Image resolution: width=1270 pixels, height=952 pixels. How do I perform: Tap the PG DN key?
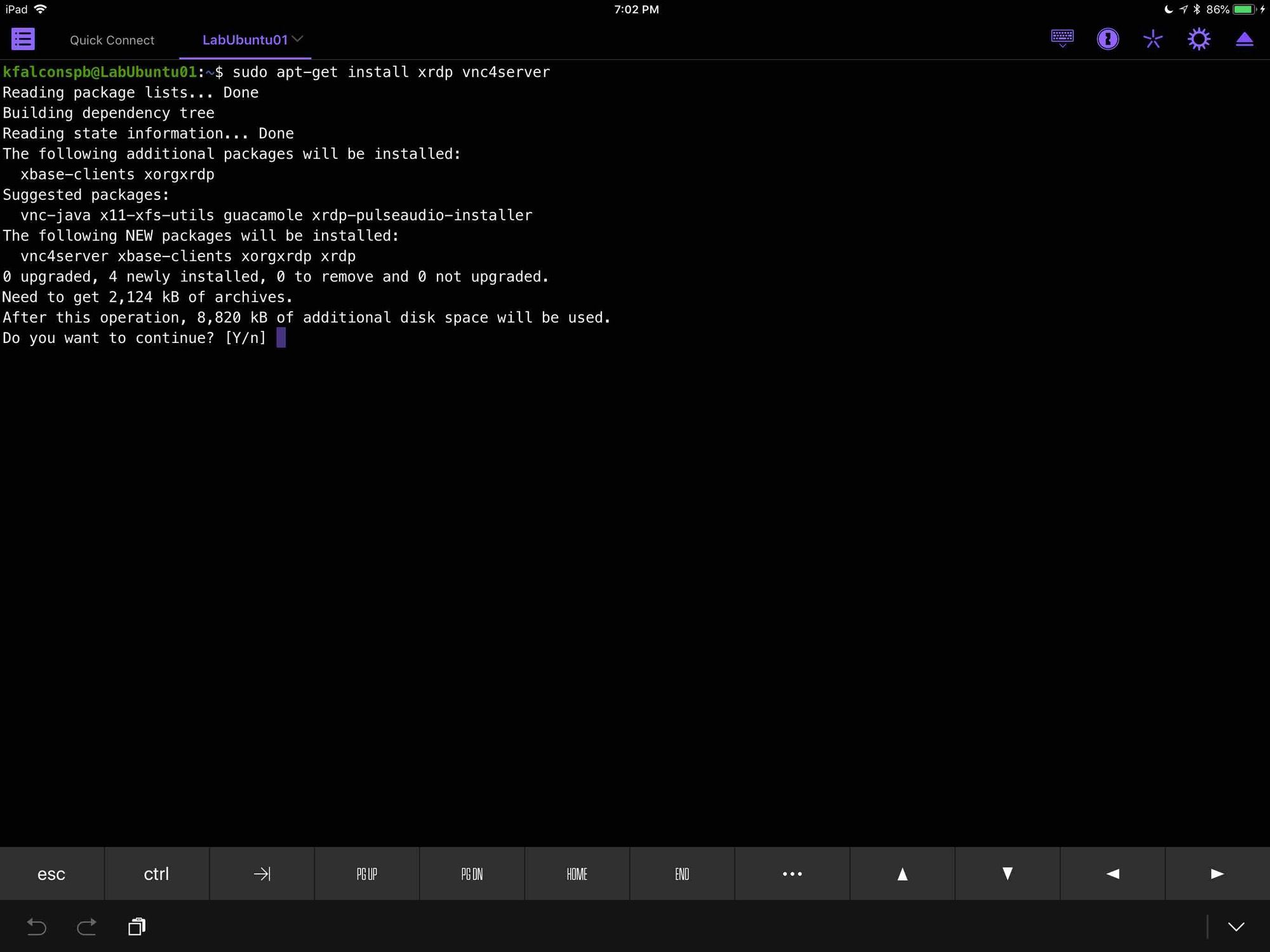point(472,874)
